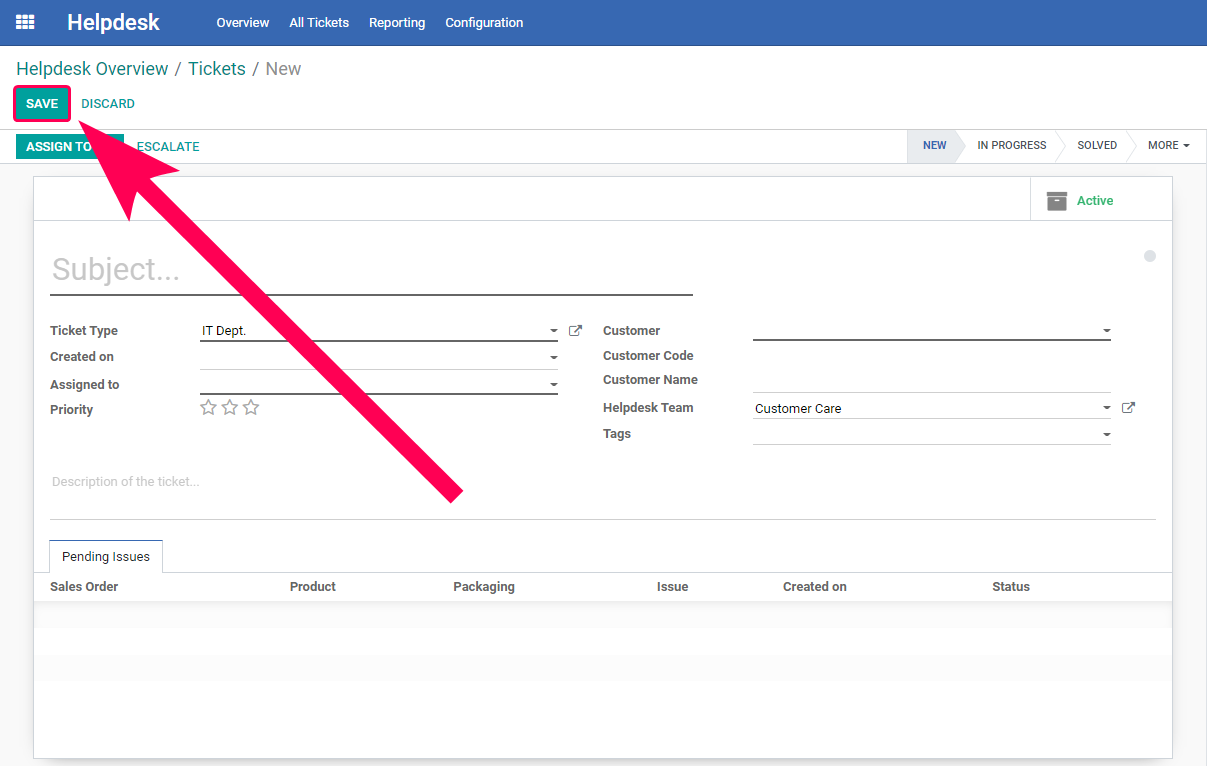Expand the Assigned to dropdown arrow
The image size is (1207, 766).
554,385
